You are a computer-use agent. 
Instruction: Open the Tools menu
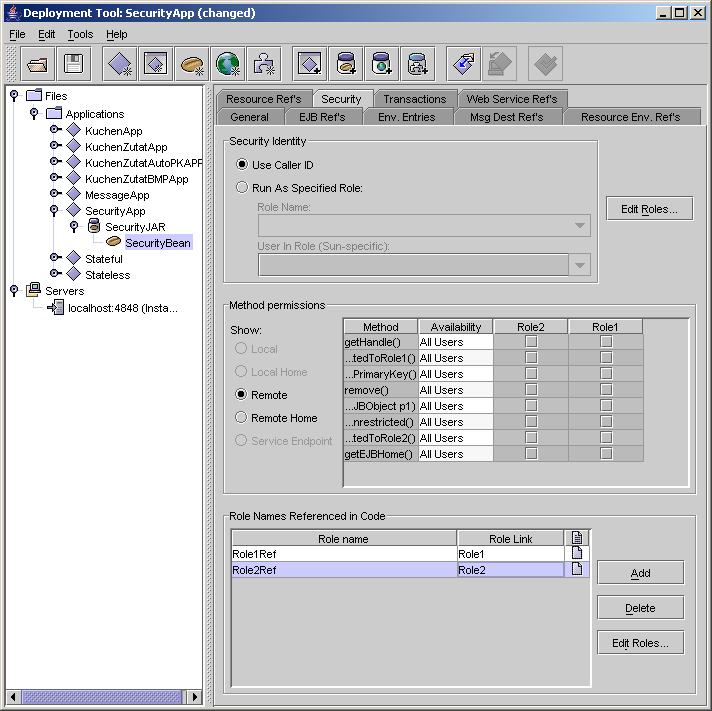point(80,35)
